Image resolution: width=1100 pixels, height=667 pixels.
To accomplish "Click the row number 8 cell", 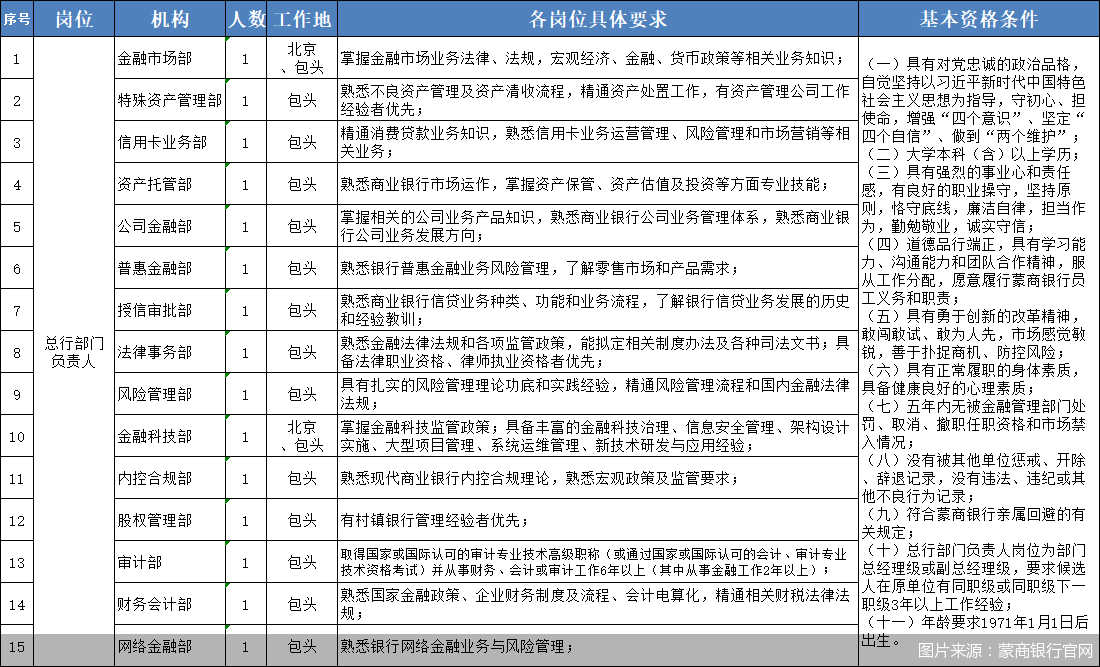I will pyautogui.click(x=17, y=352).
